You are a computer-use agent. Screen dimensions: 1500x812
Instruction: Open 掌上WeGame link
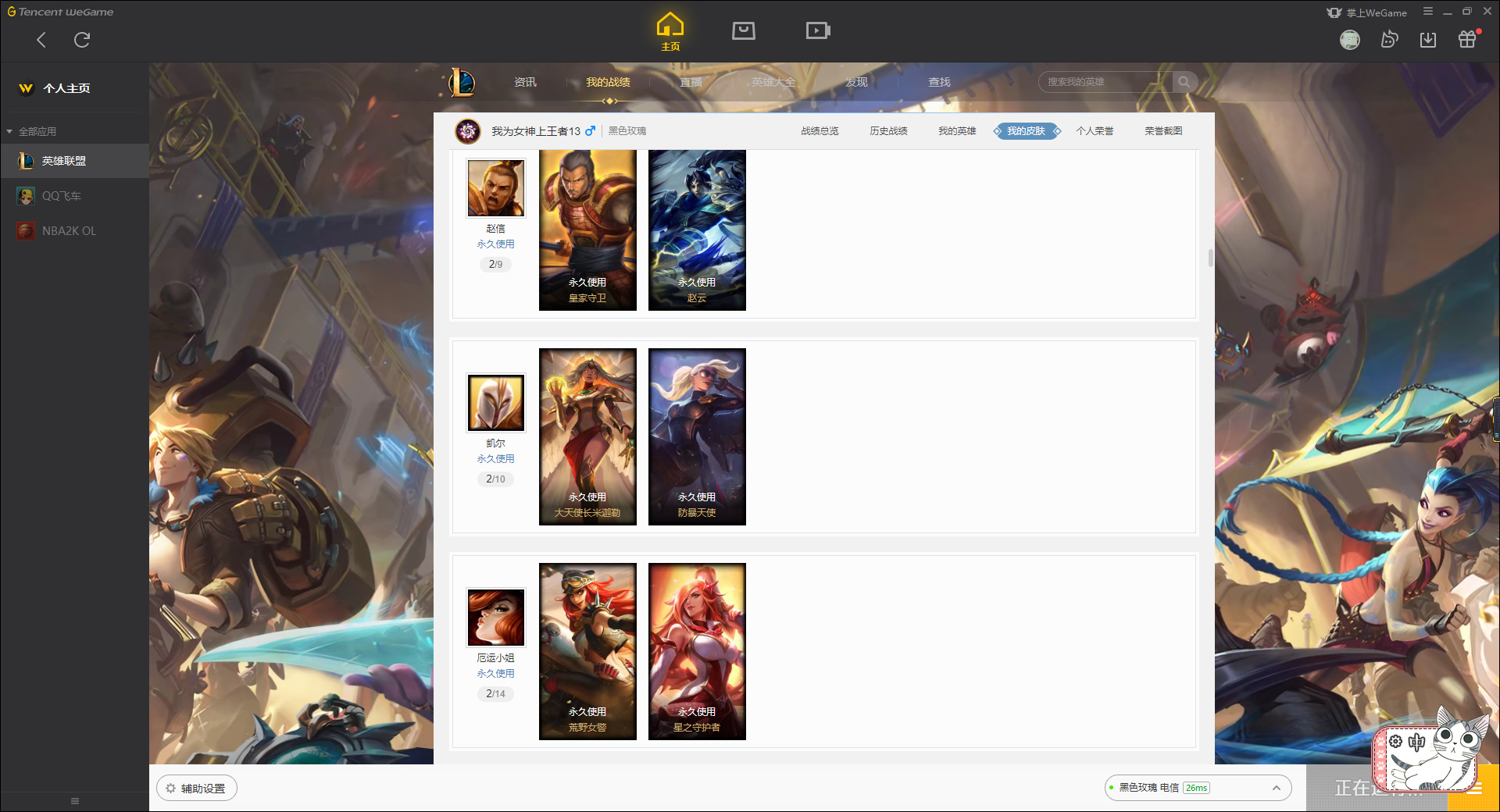[1366, 12]
